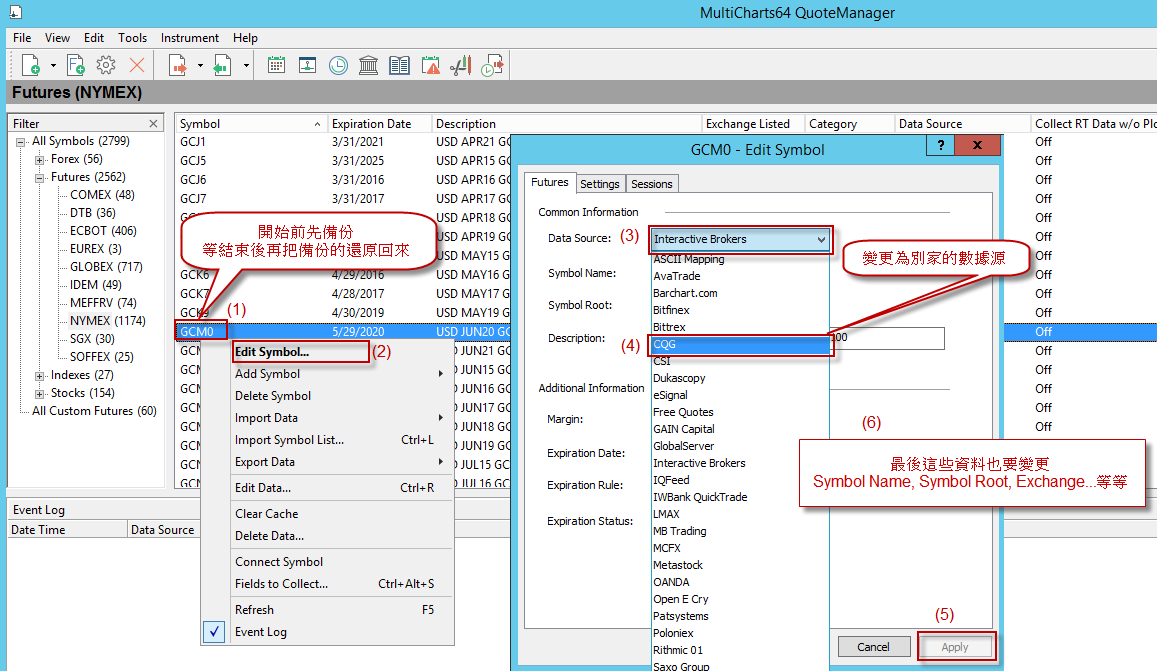The image size is (1158, 671).
Task: Select COMEX (48) in the filter tree
Action: [102, 195]
